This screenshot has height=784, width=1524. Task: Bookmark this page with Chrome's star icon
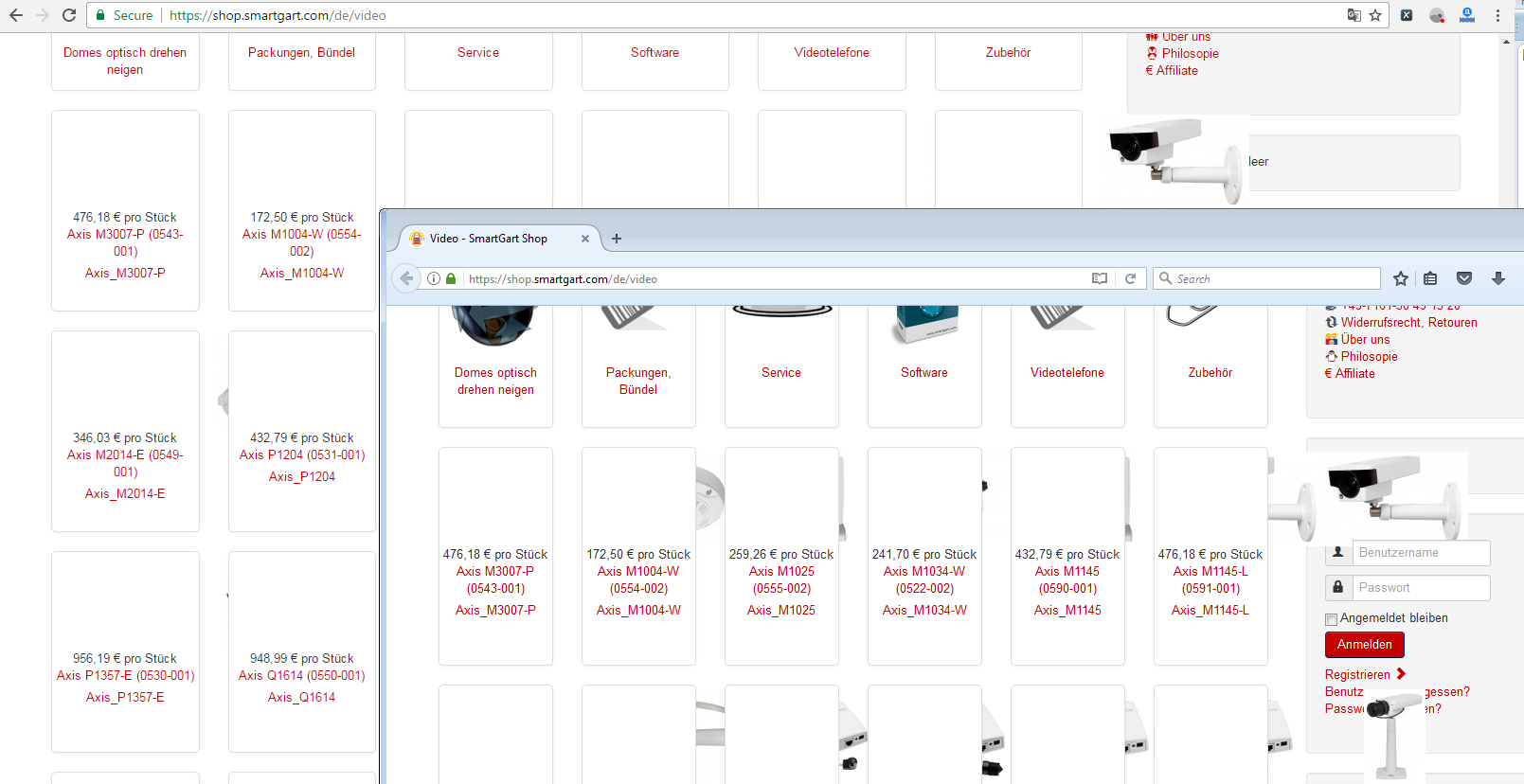coord(1375,15)
